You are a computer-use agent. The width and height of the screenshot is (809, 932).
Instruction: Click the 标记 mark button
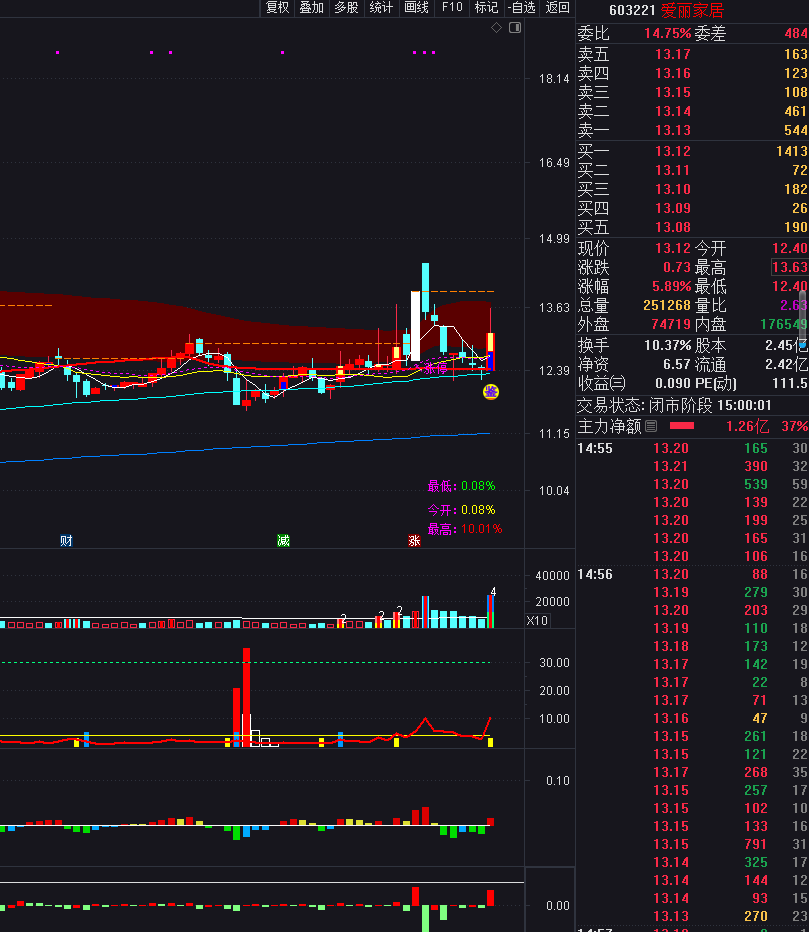(486, 8)
